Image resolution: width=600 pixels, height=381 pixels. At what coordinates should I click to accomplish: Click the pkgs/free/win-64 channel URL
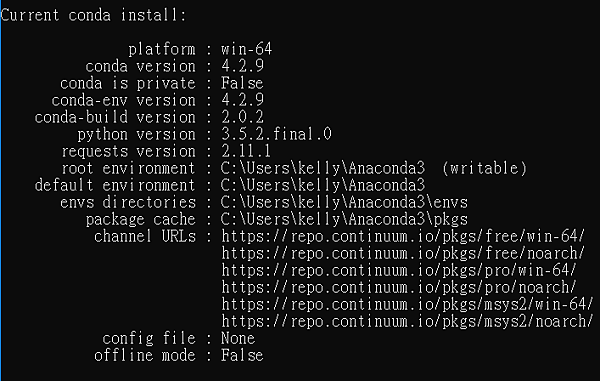[x=403, y=236]
